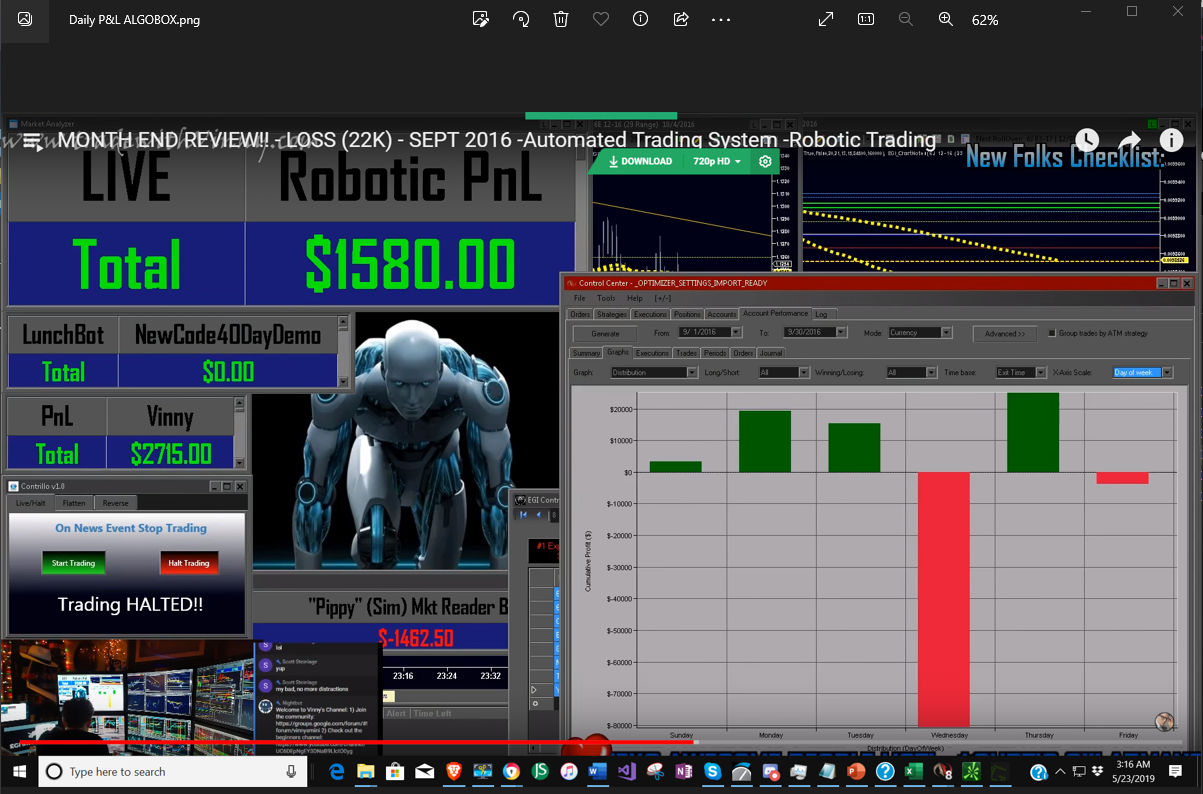Click the Windows Start button
Viewport: 1203px width, 794px height.
click(x=19, y=772)
